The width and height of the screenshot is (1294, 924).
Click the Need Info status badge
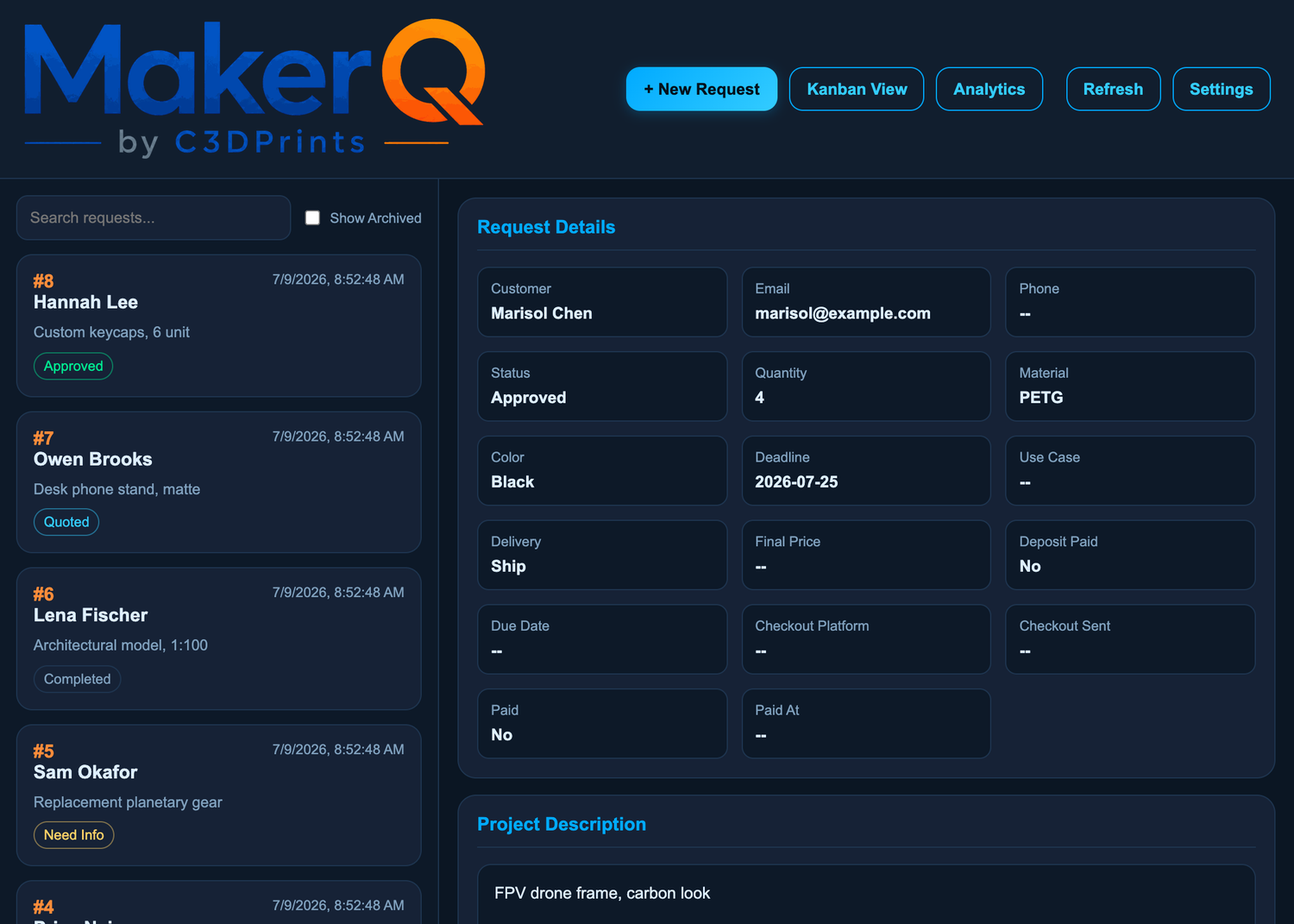click(x=73, y=835)
